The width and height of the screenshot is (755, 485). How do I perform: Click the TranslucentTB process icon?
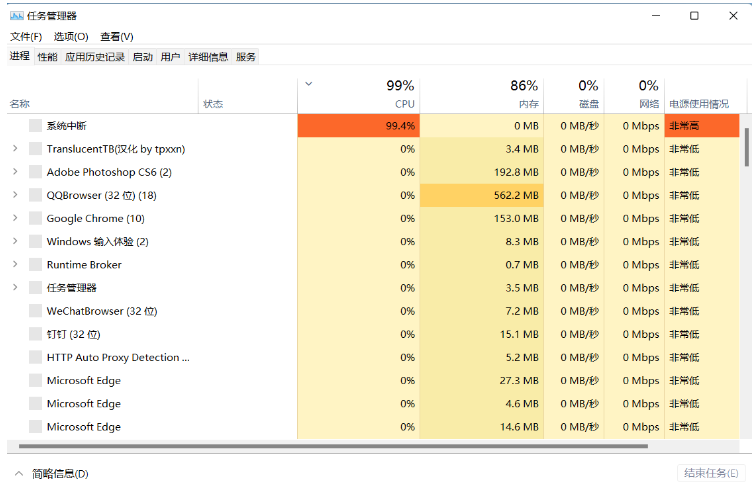35,149
